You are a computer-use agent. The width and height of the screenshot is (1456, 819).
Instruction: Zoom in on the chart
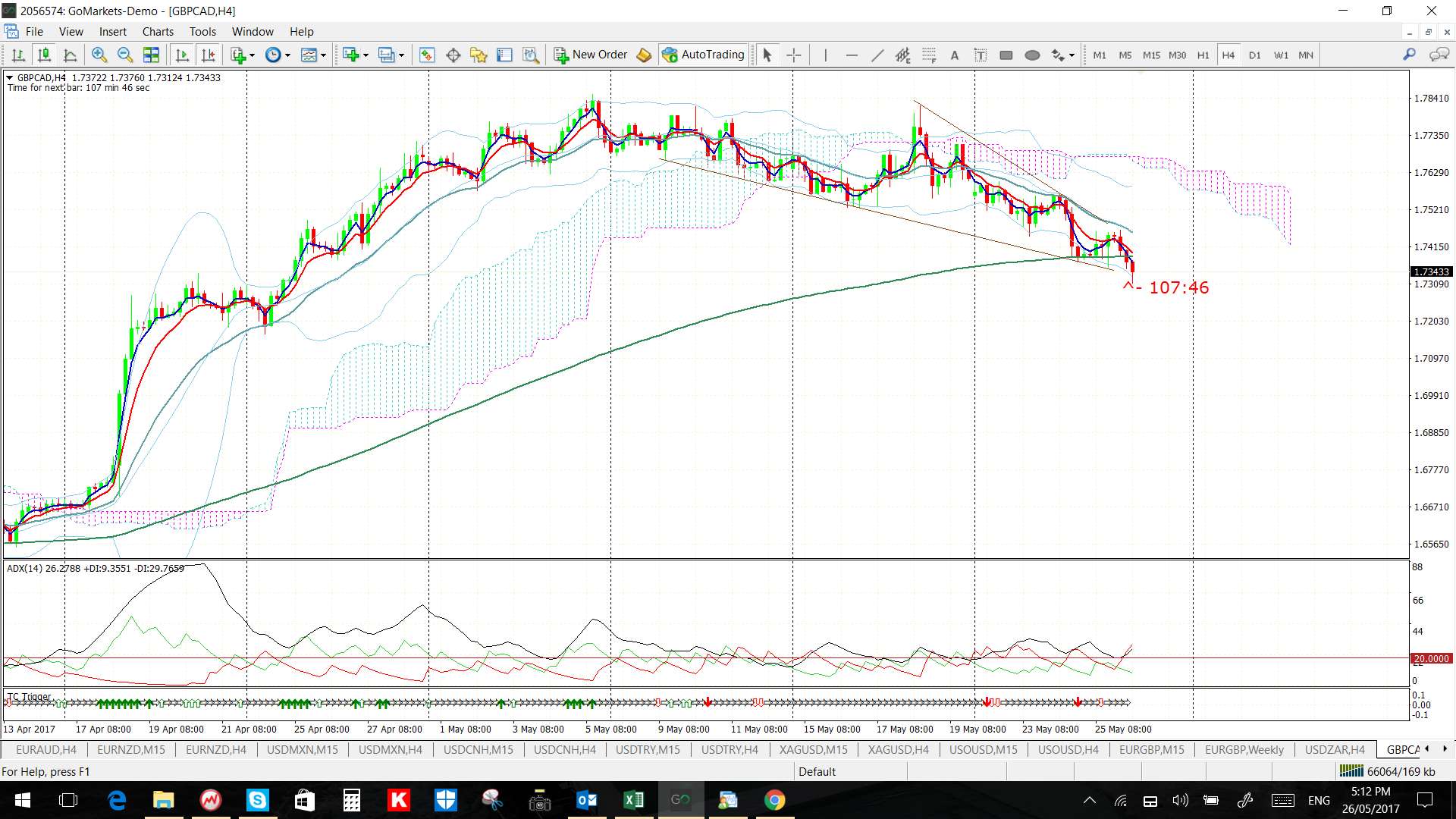(x=99, y=55)
